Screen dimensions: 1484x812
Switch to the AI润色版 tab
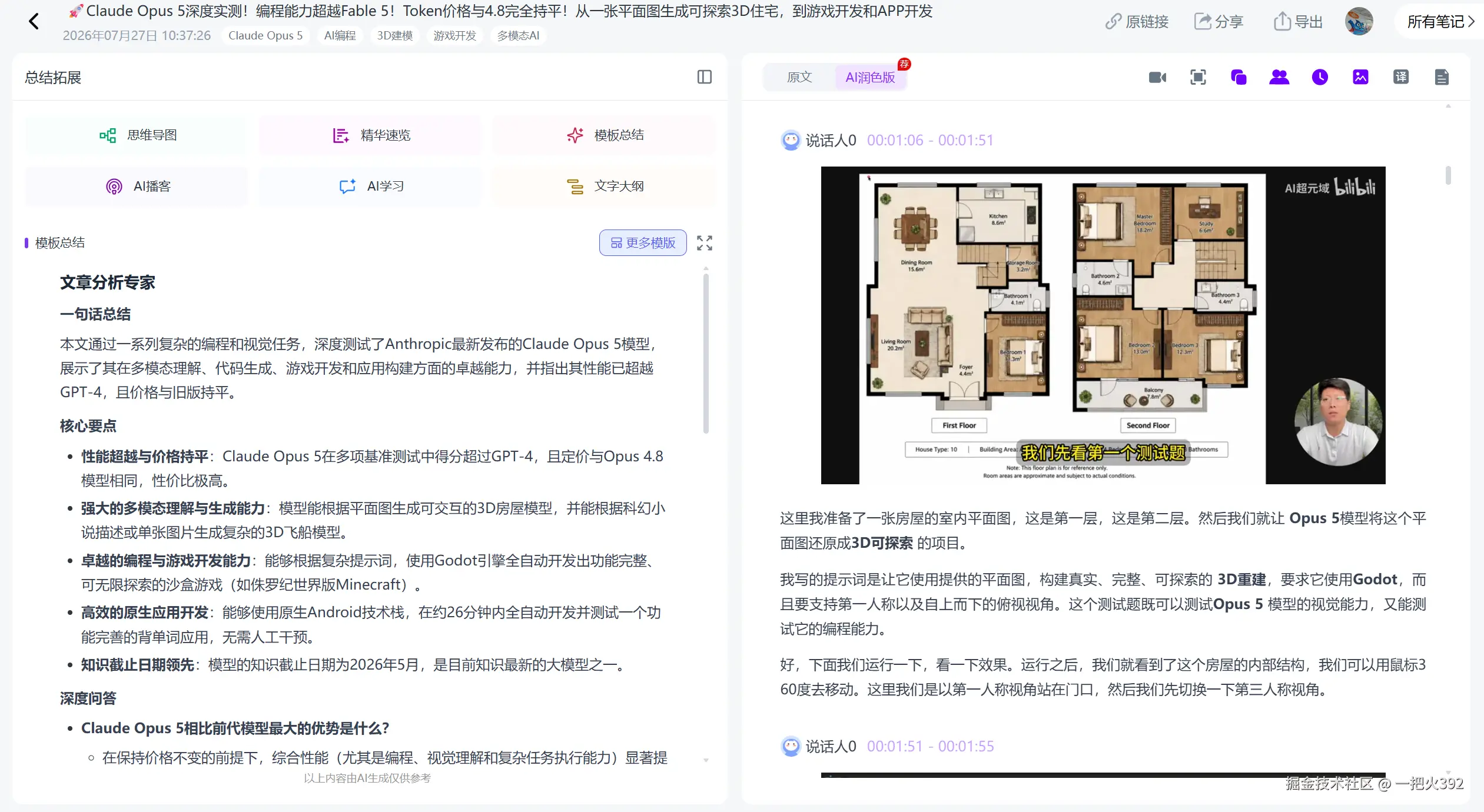[x=870, y=77]
